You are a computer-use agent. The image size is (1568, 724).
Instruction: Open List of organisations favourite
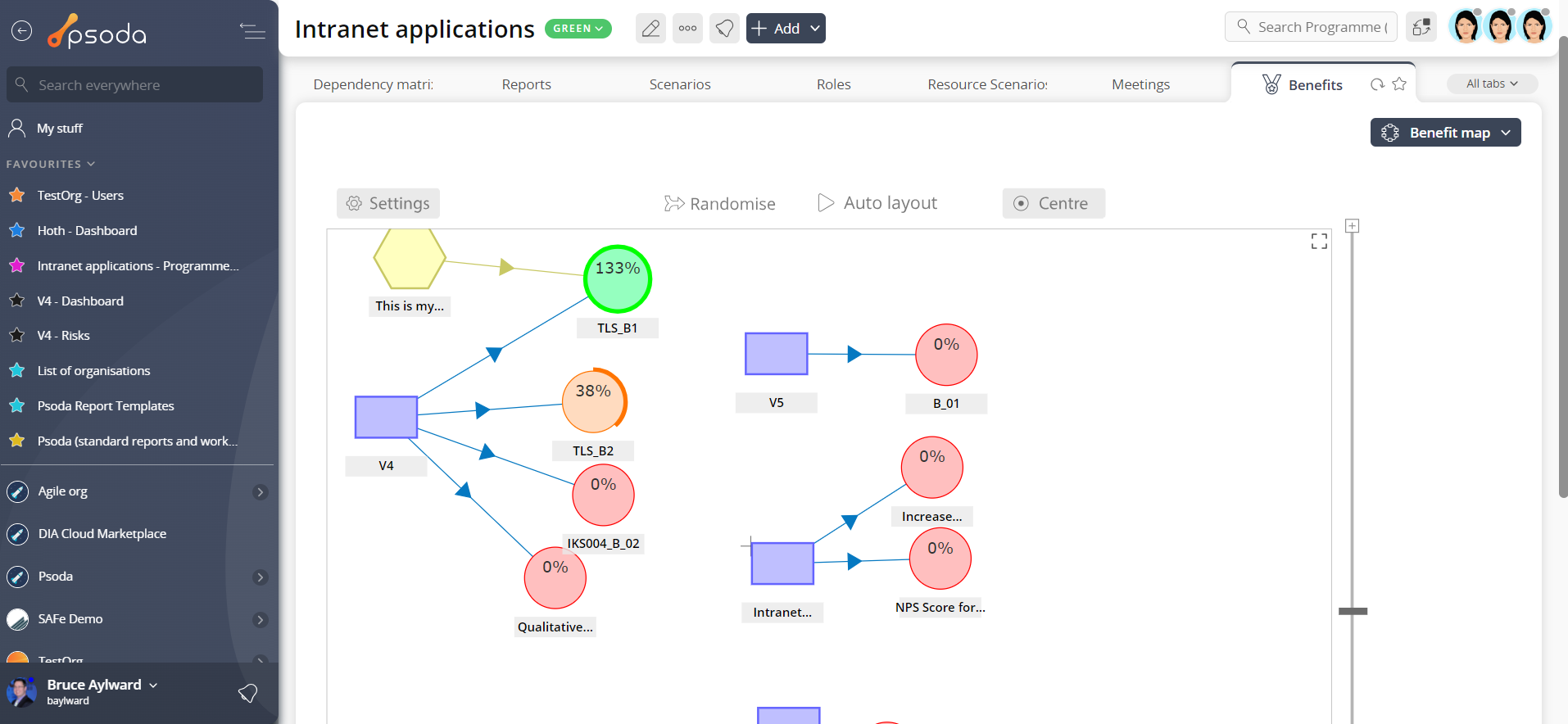click(93, 370)
